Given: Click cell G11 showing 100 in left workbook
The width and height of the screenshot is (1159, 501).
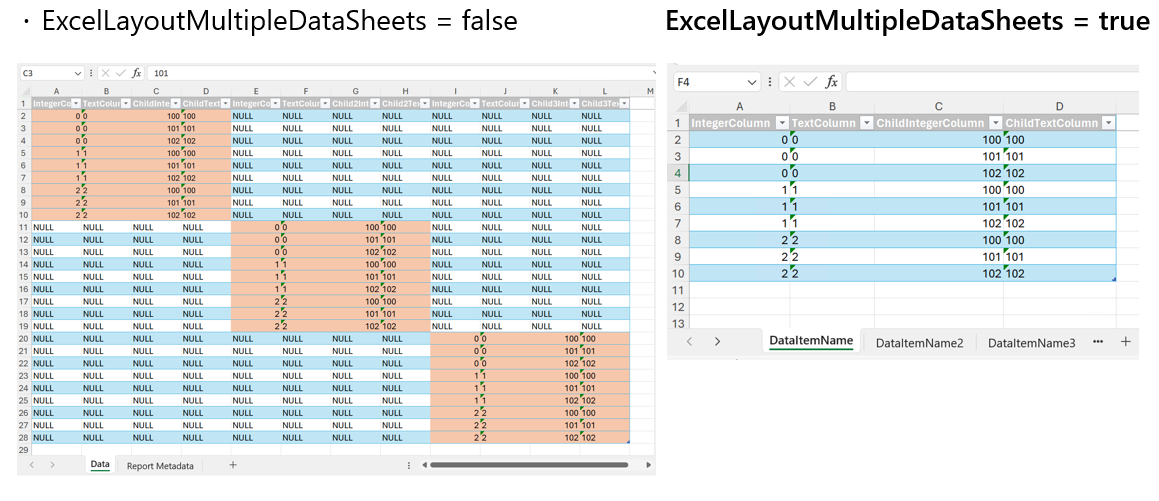Looking at the screenshot, I should [355, 229].
